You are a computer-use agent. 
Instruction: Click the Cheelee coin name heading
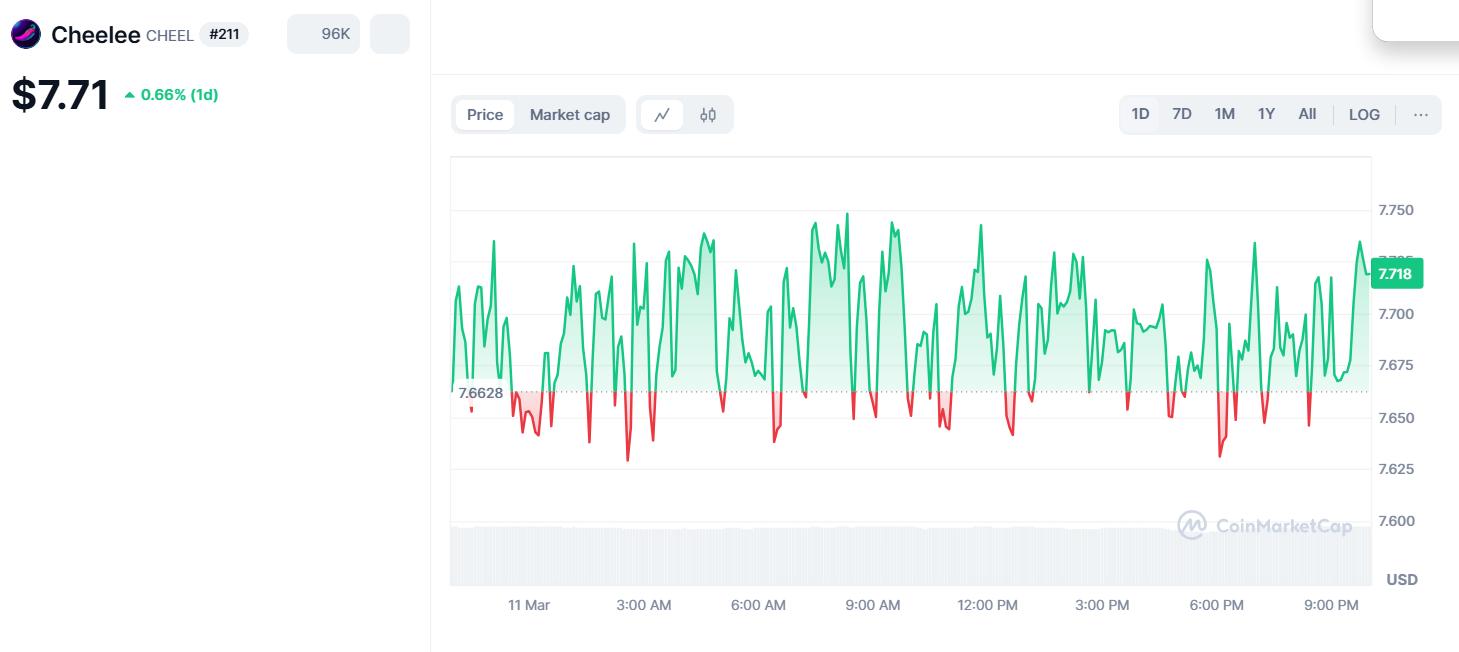tap(96, 35)
